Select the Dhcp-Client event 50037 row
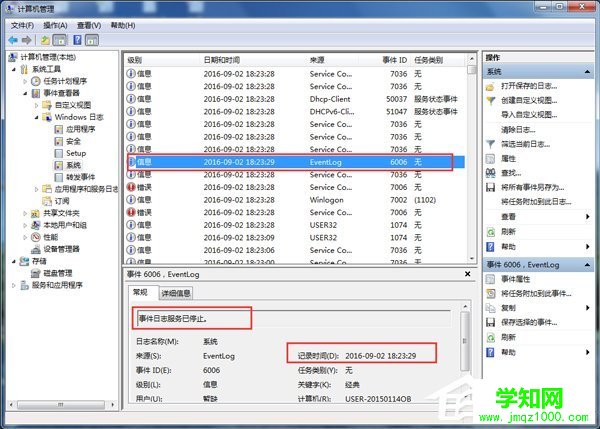The height and width of the screenshot is (429, 600). click(295, 99)
